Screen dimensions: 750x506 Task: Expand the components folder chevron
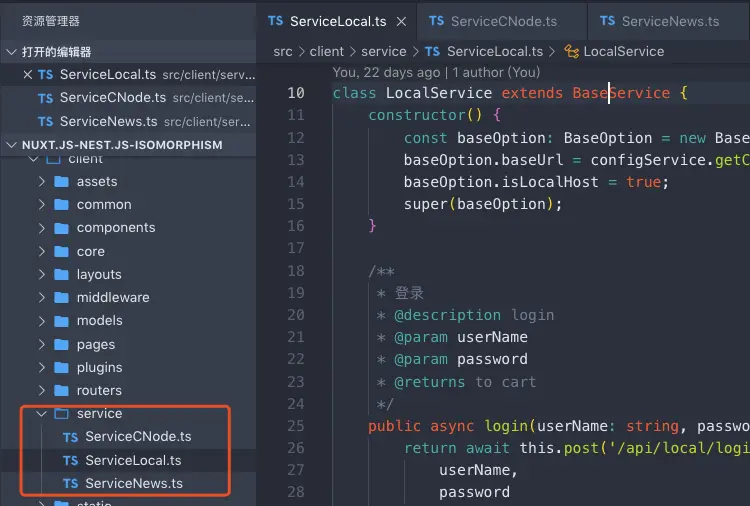(x=42, y=228)
